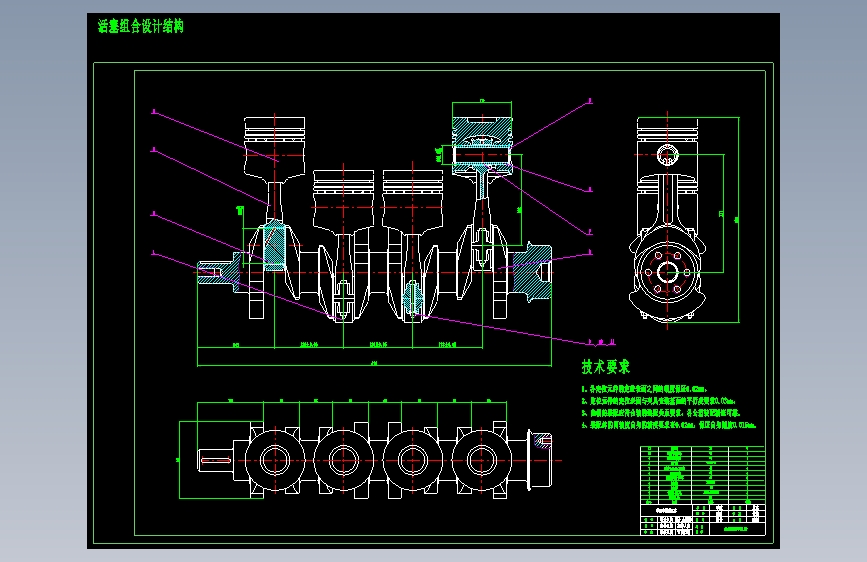
Task: Select the piston pin hole in side view
Action: click(x=667, y=154)
